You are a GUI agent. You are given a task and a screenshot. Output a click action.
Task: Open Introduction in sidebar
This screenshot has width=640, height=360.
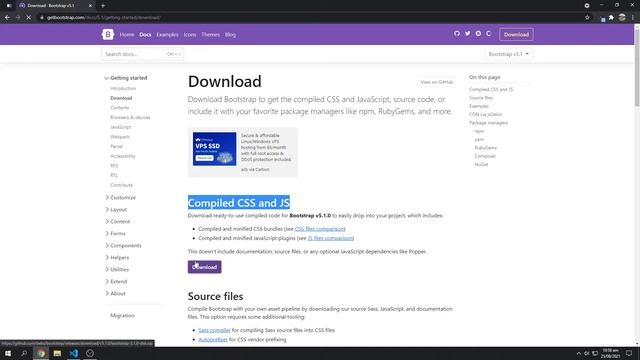[x=123, y=89]
